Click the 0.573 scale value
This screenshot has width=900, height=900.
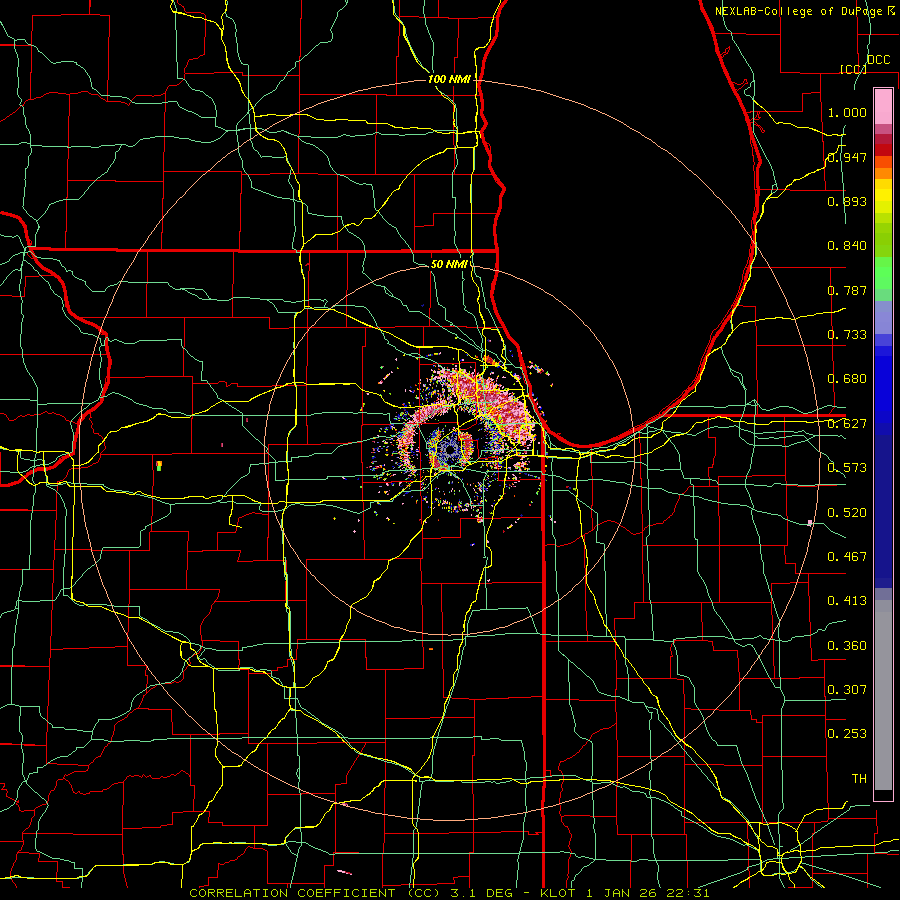coord(847,468)
